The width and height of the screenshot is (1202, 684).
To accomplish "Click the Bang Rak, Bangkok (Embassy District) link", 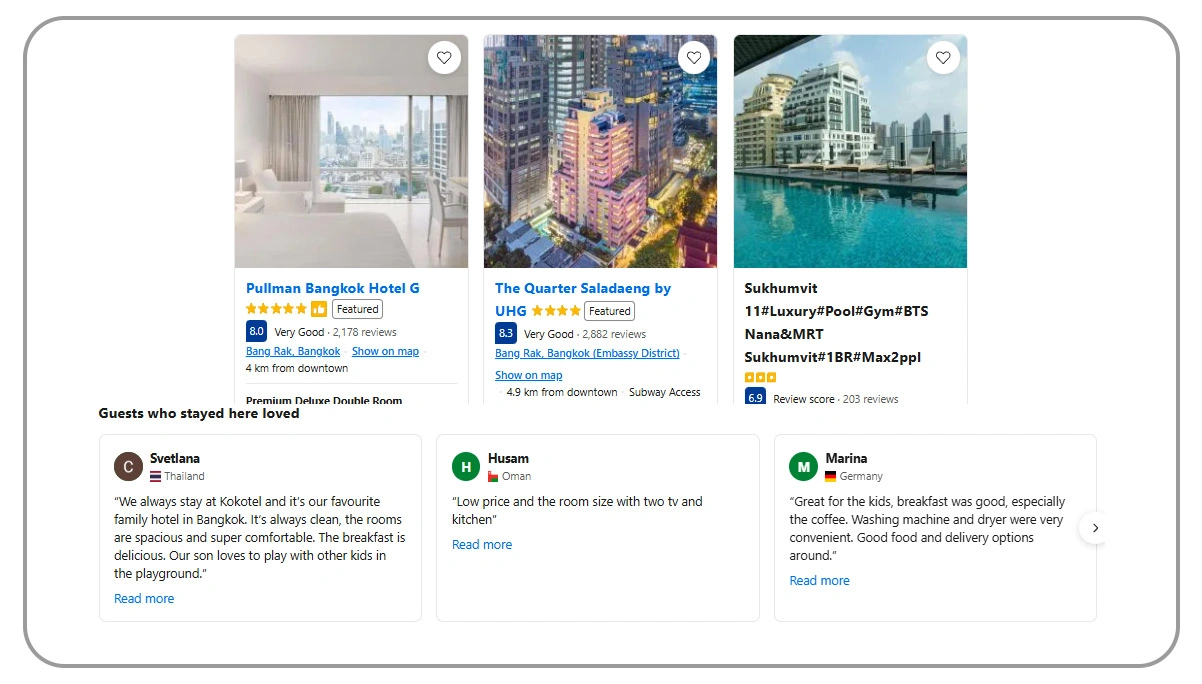I will point(587,353).
